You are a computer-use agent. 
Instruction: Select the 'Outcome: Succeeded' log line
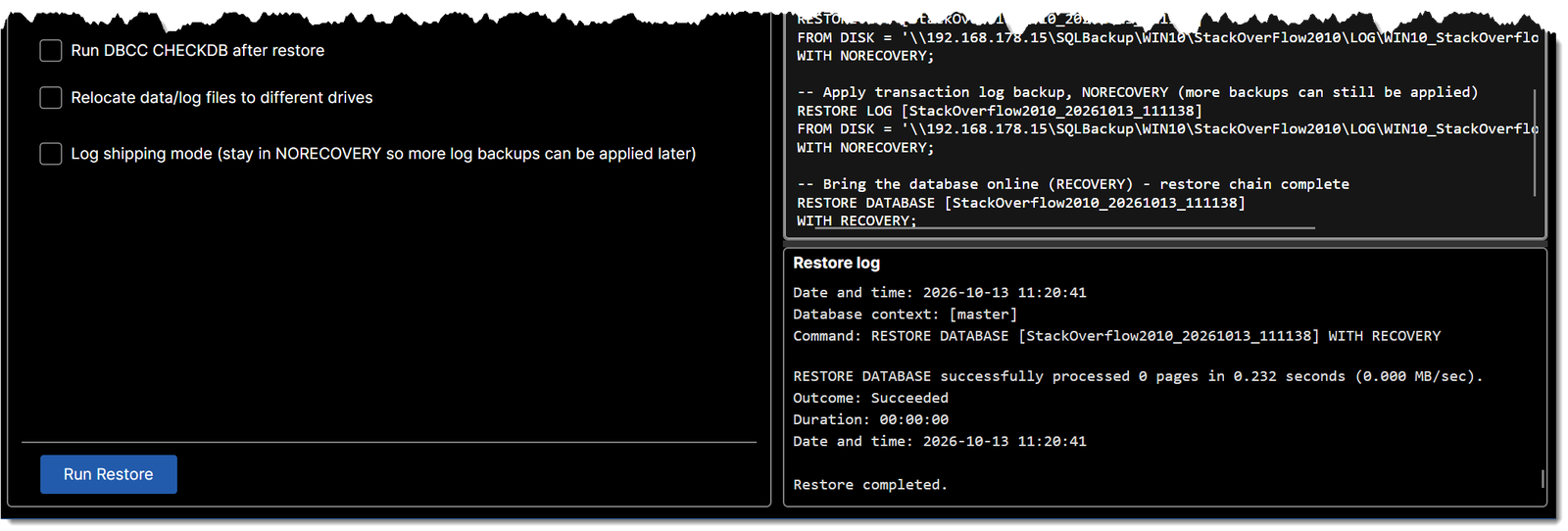click(x=870, y=398)
